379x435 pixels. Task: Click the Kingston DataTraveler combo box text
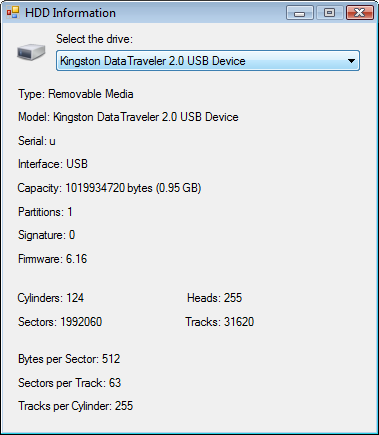(x=153, y=61)
